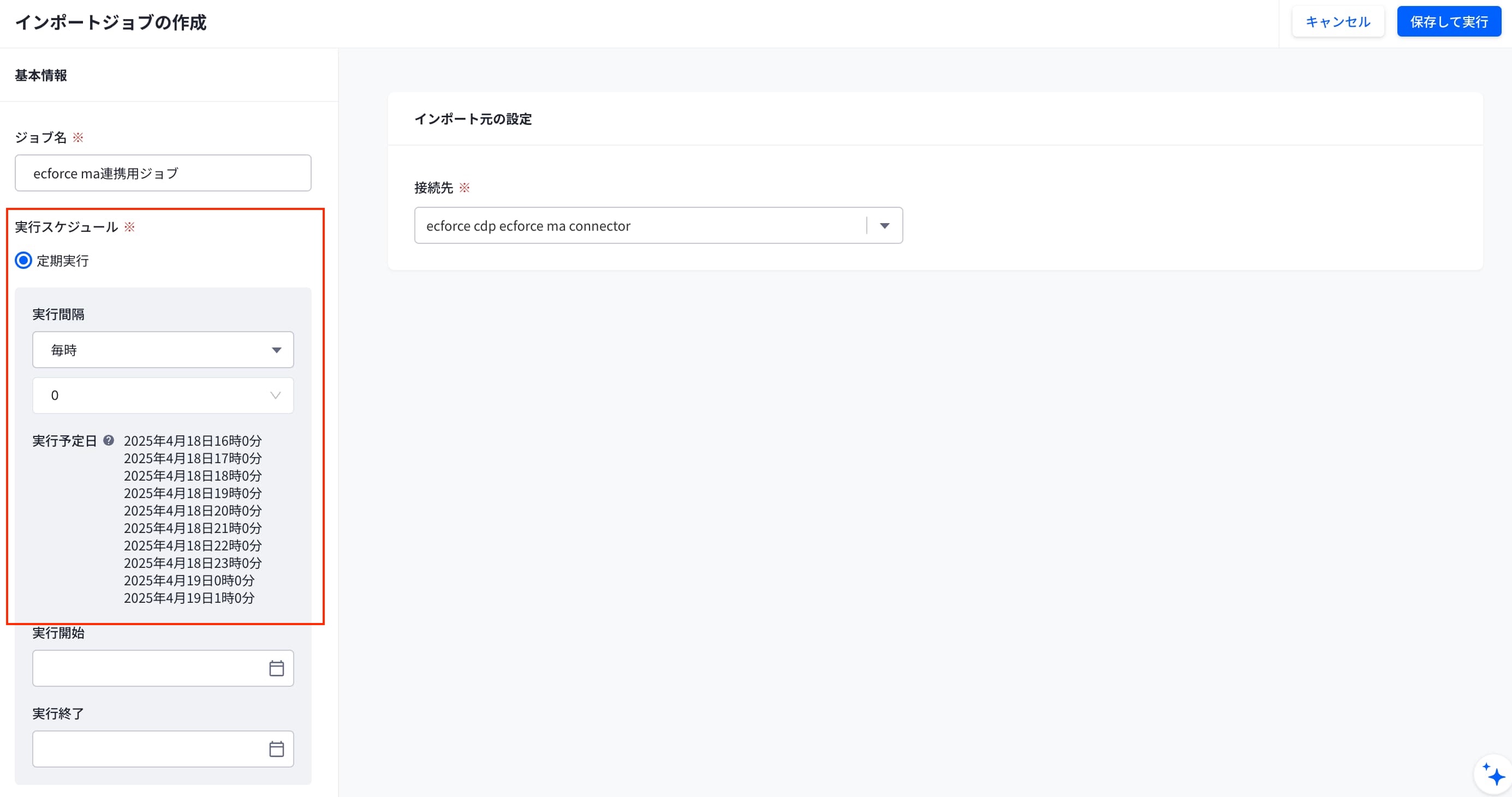
Task: Click the 毎時 dropdown arrow icon
Action: (276, 350)
